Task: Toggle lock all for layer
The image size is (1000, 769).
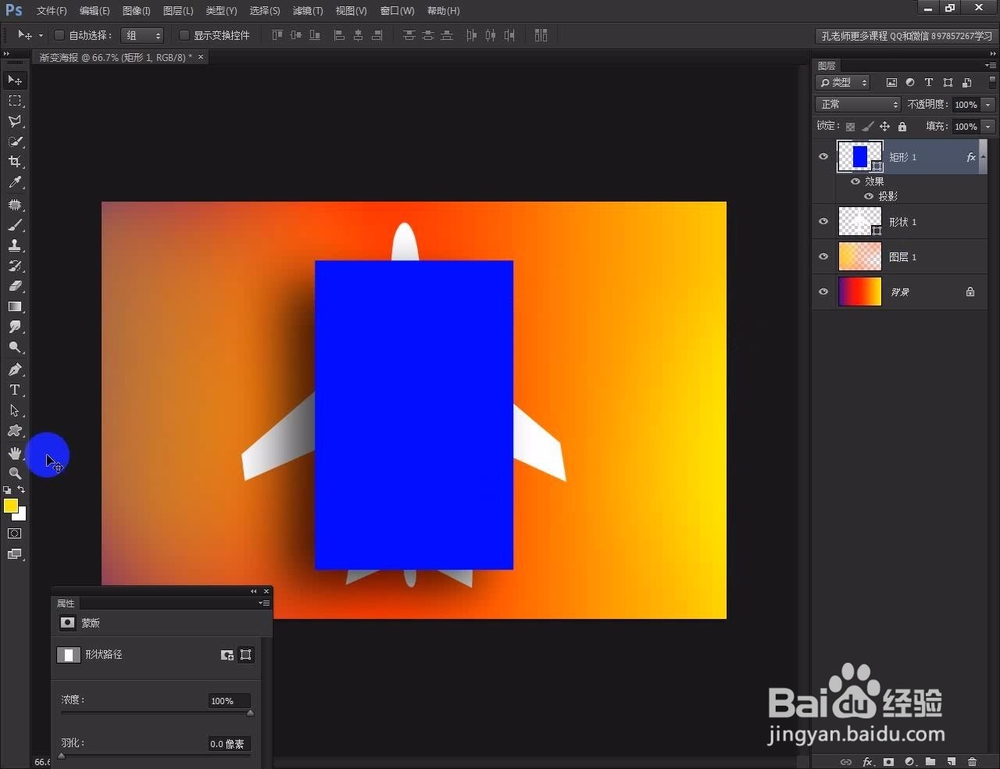Action: pyautogui.click(x=902, y=127)
